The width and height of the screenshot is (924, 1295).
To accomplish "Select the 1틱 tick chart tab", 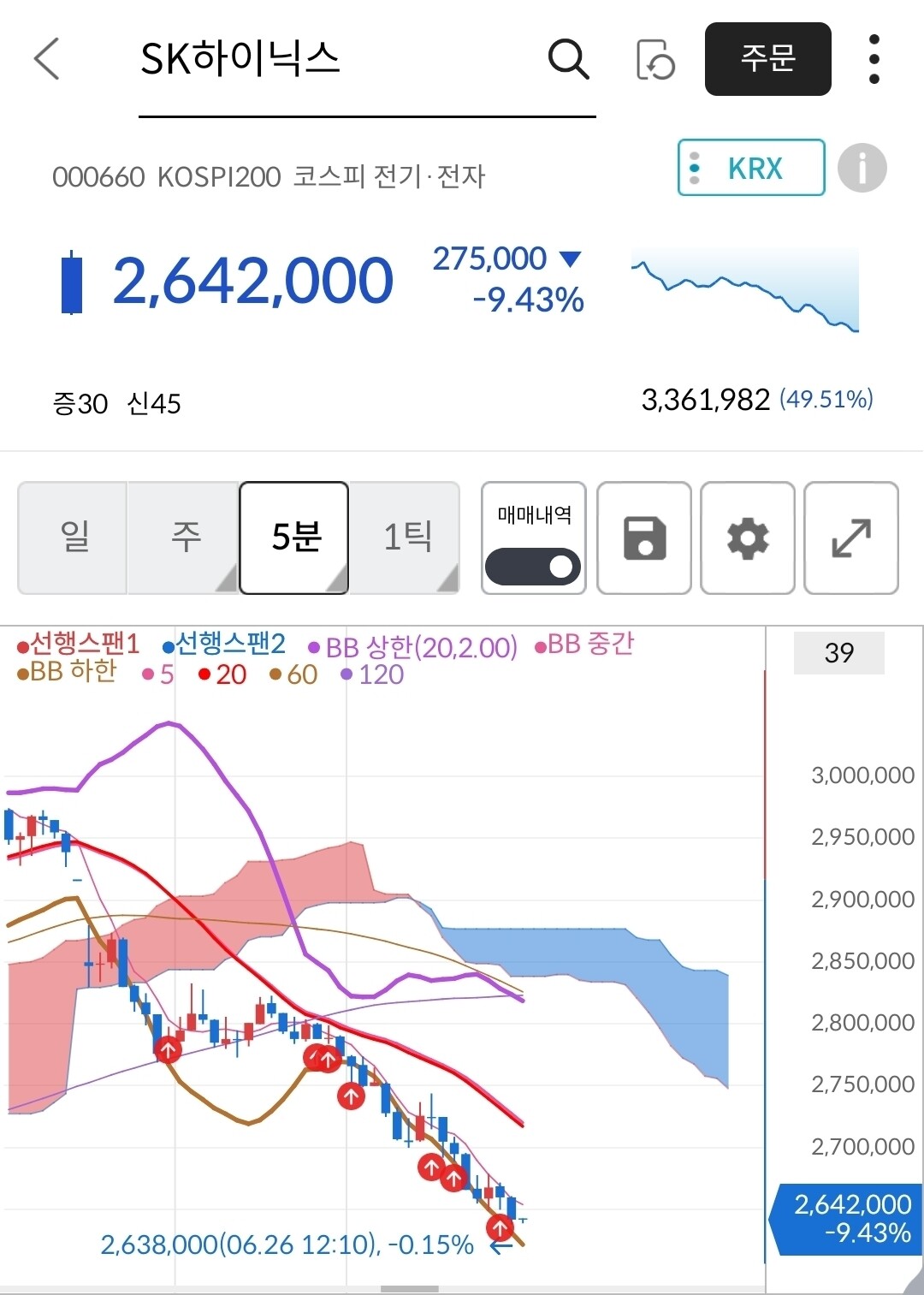I will [x=406, y=538].
